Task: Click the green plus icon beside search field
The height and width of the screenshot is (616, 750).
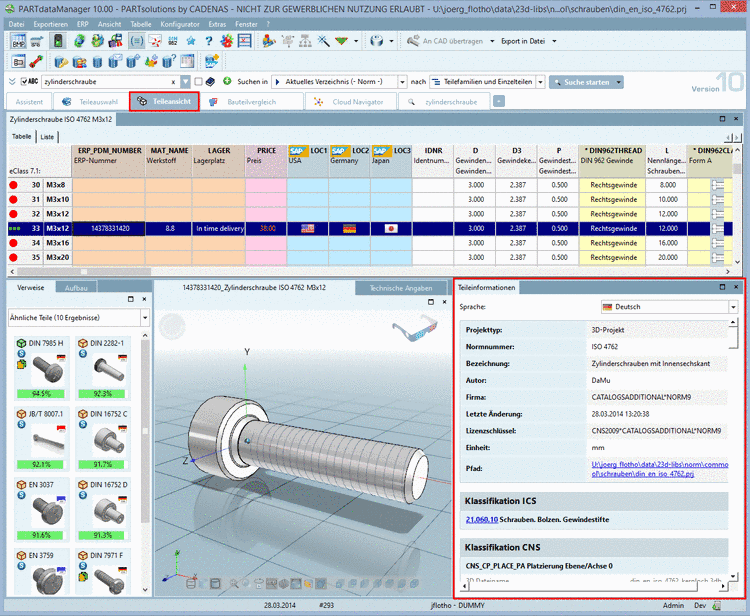Action: click(227, 81)
